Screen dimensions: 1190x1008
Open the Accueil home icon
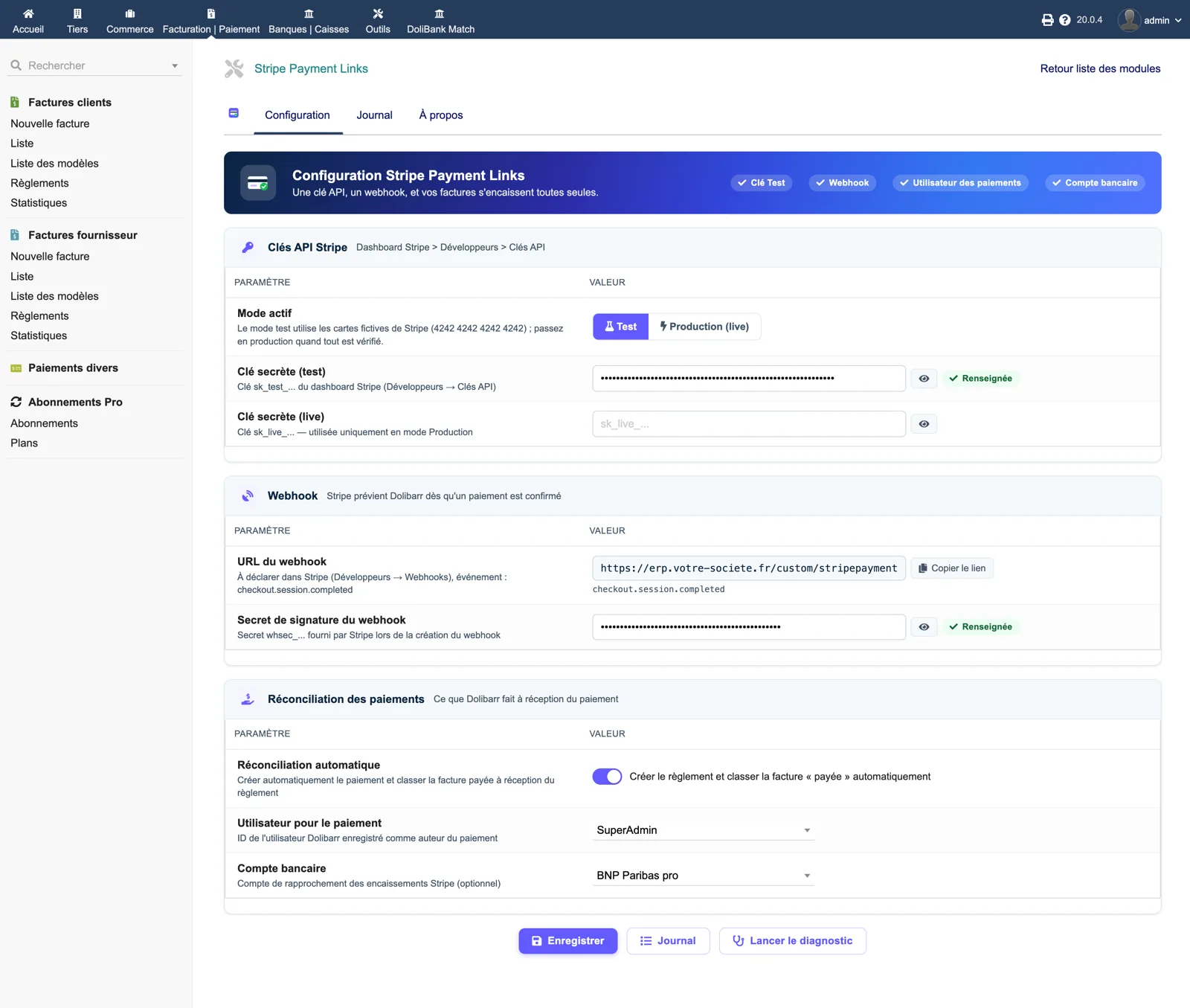pyautogui.click(x=28, y=13)
